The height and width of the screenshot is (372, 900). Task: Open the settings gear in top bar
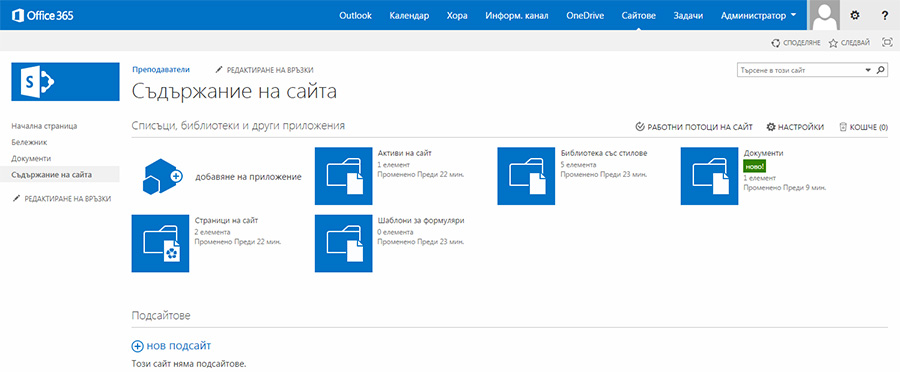[855, 16]
